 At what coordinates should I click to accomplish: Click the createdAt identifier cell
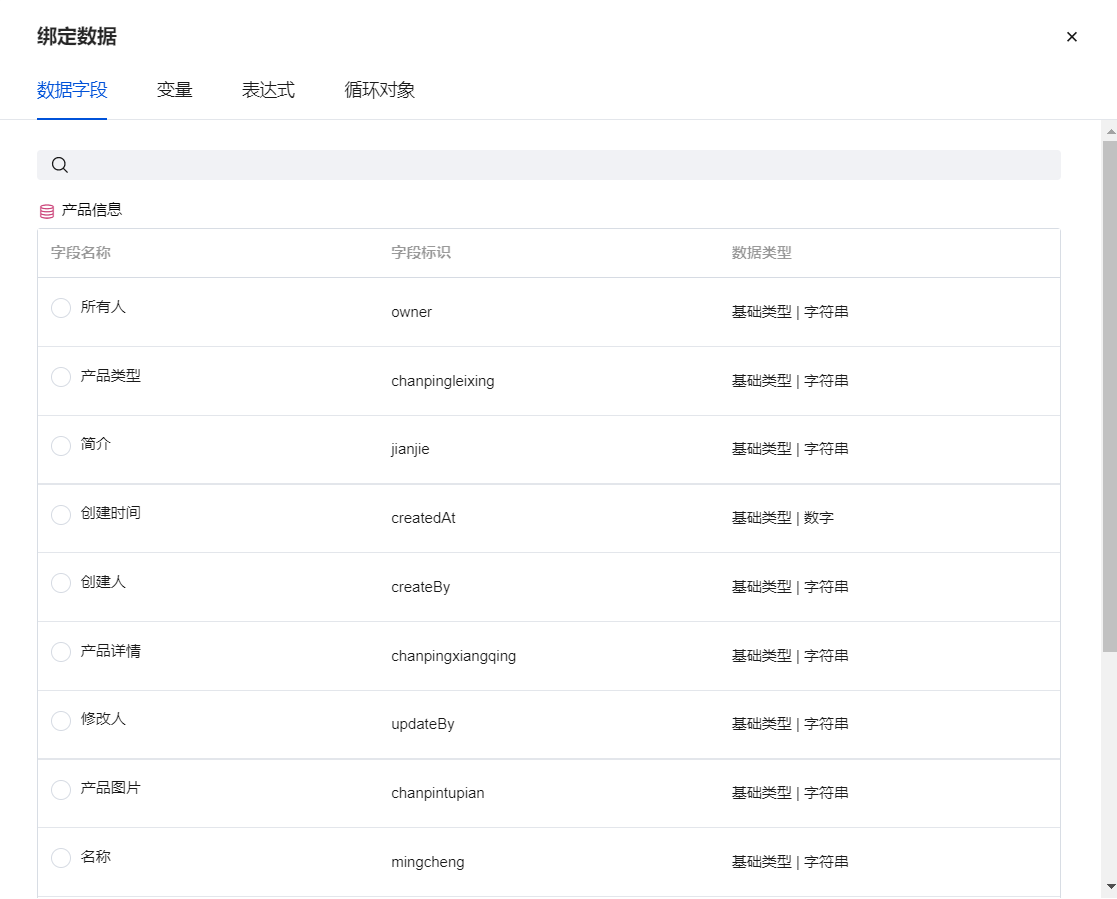(423, 518)
